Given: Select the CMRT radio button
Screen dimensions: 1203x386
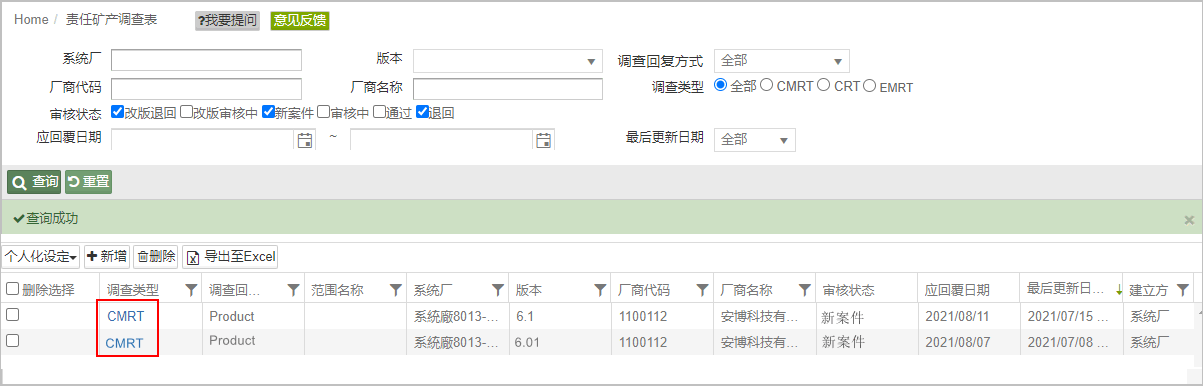Looking at the screenshot, I should pos(767,86).
